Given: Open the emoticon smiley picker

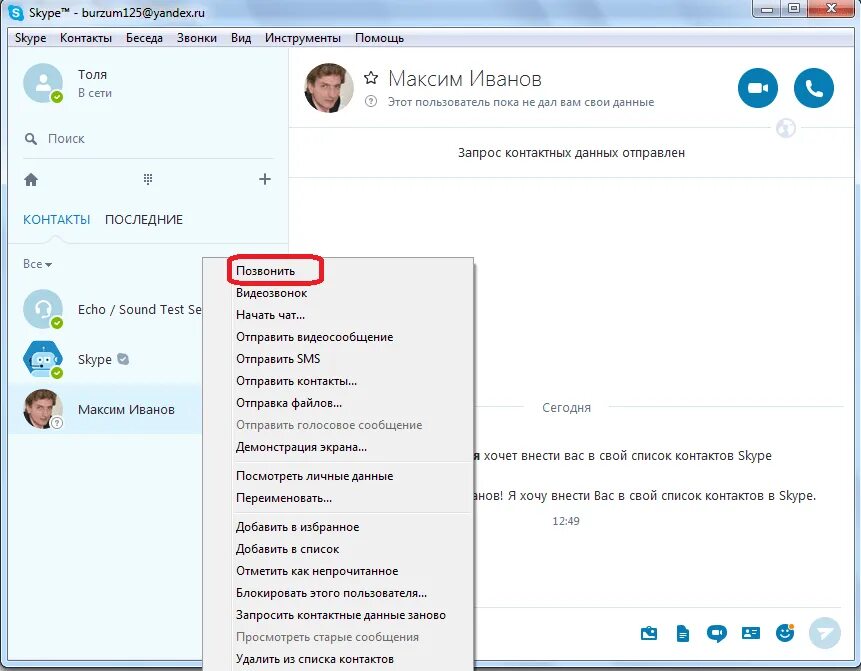Looking at the screenshot, I should pyautogui.click(x=785, y=633).
